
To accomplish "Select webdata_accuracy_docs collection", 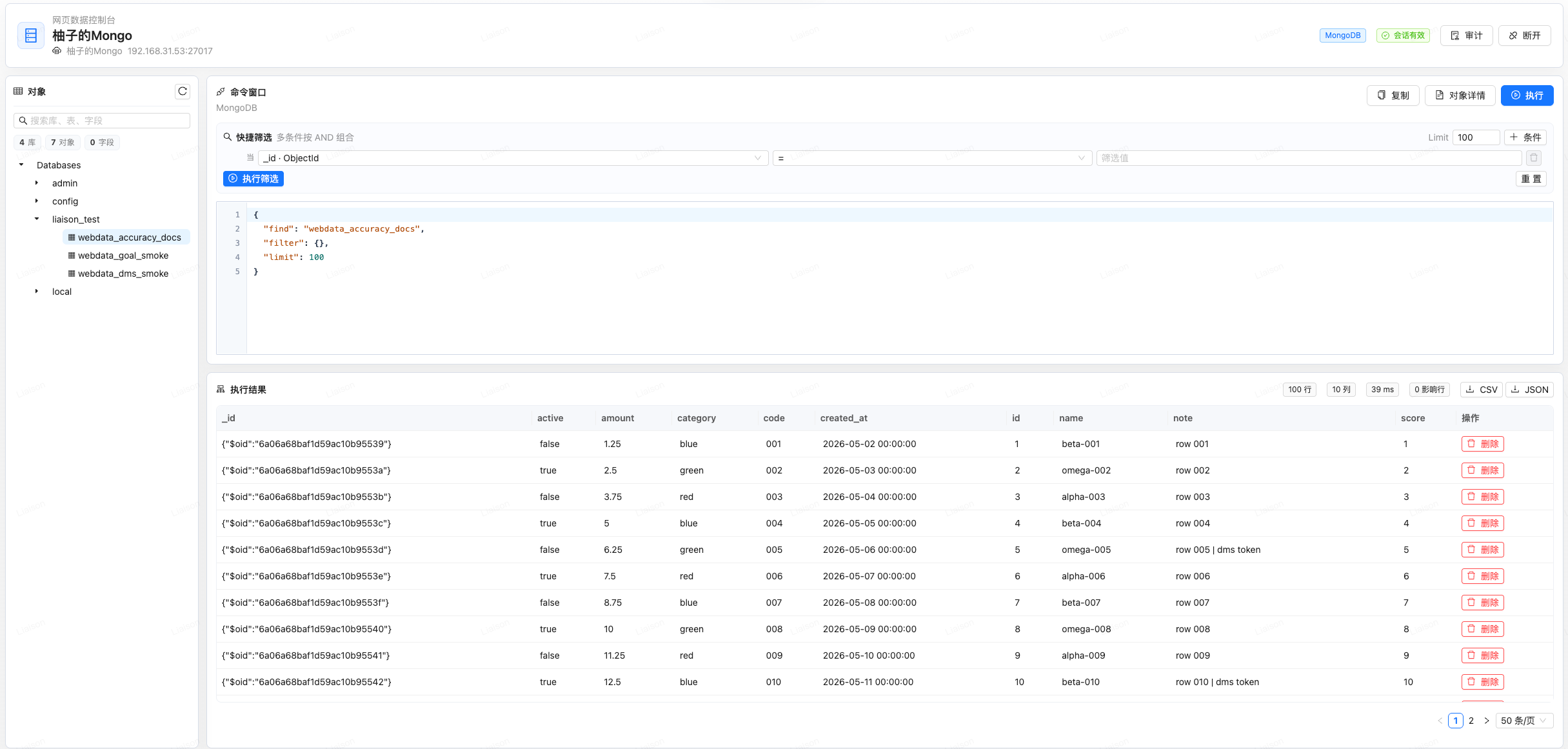I will pos(126,237).
